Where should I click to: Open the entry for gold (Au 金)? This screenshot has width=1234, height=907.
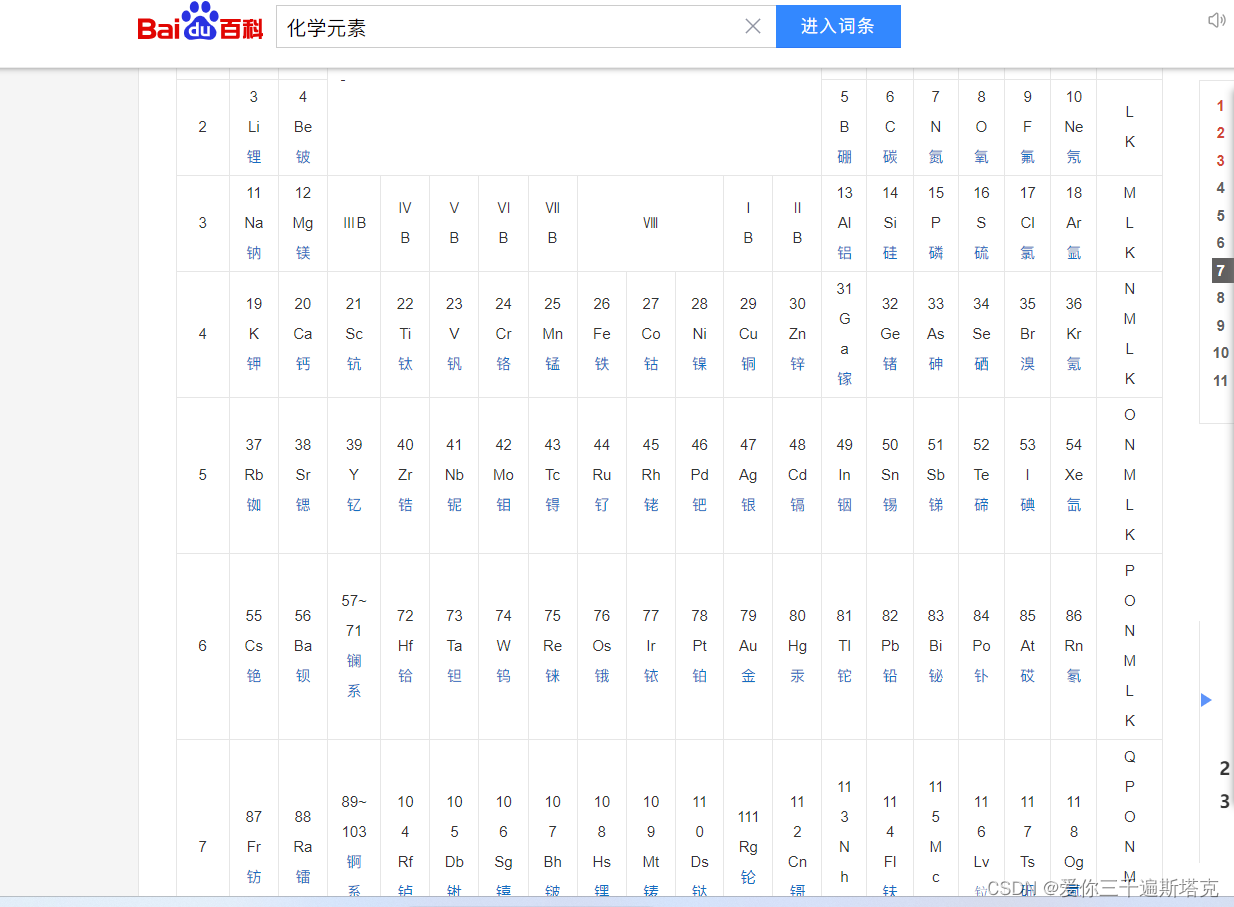[748, 645]
